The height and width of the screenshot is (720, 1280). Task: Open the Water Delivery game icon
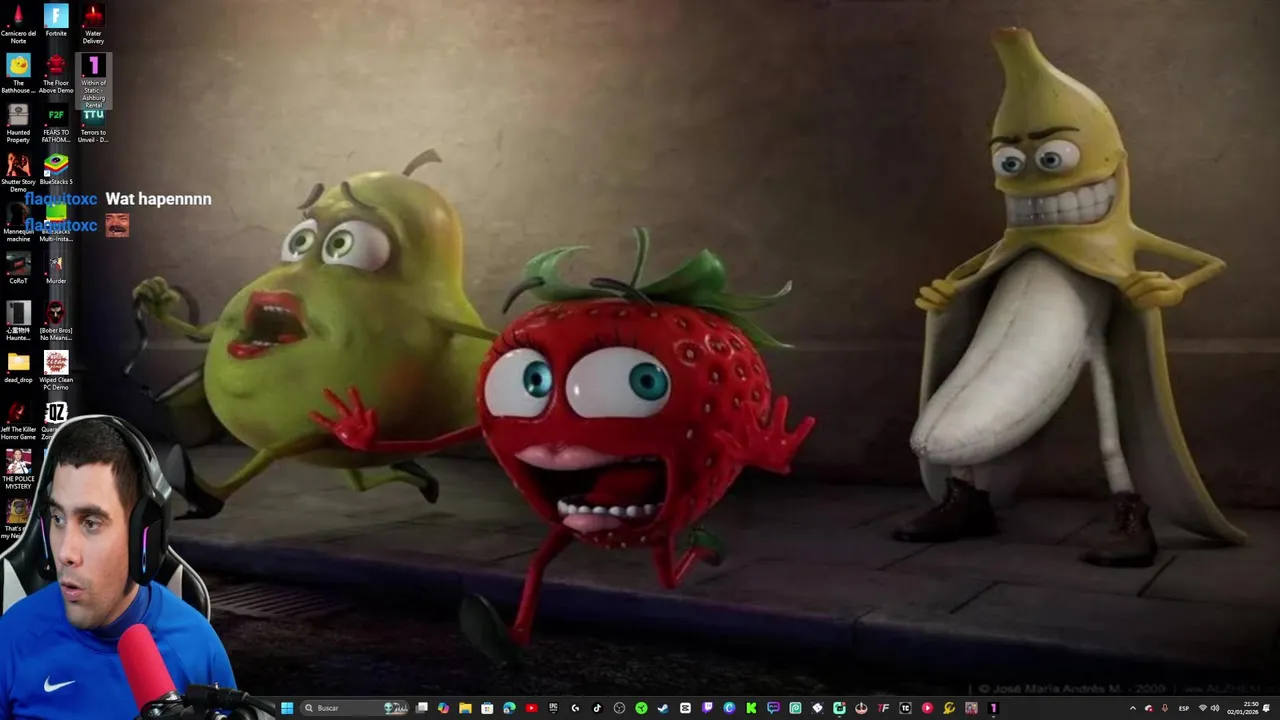click(93, 24)
